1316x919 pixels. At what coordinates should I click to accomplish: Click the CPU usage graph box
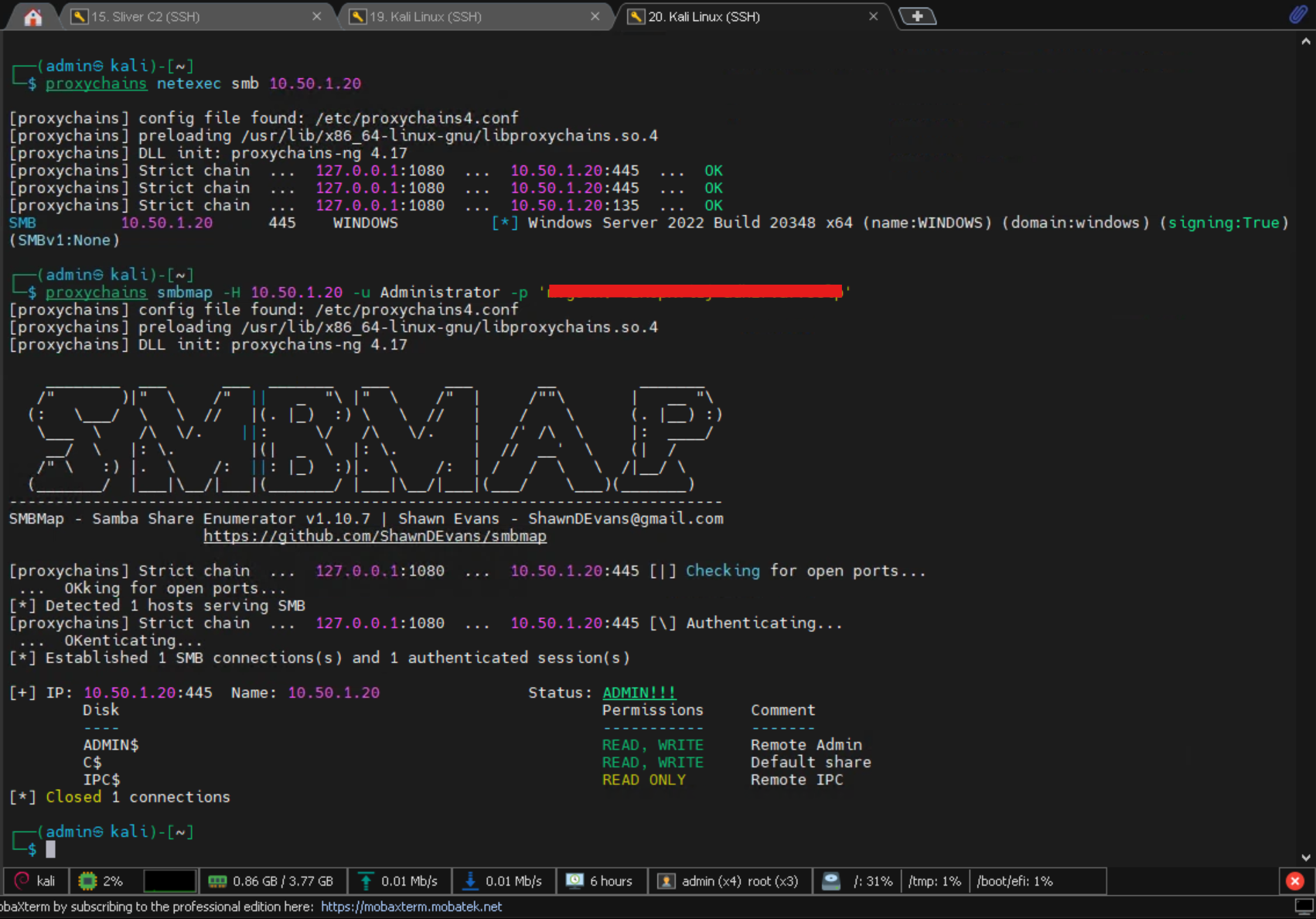coord(170,880)
